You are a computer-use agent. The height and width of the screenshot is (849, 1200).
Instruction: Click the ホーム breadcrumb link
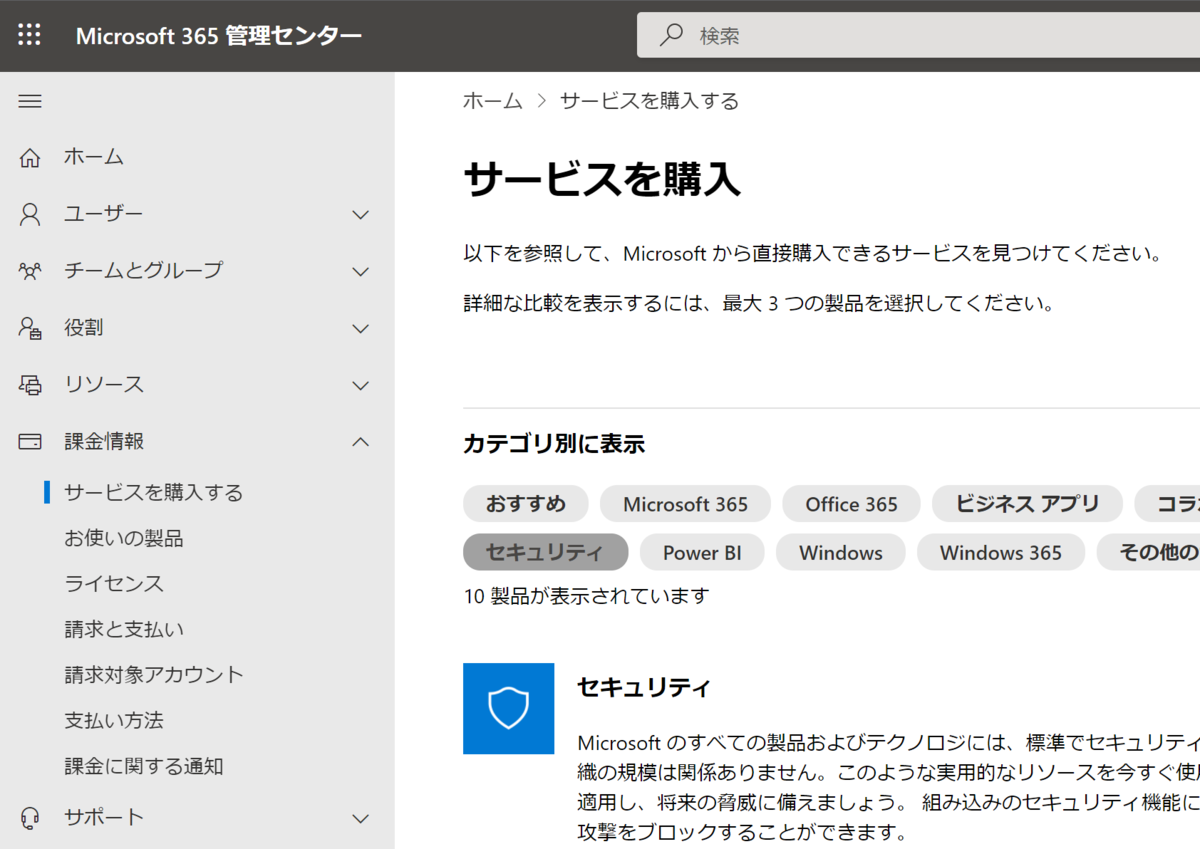click(x=493, y=101)
